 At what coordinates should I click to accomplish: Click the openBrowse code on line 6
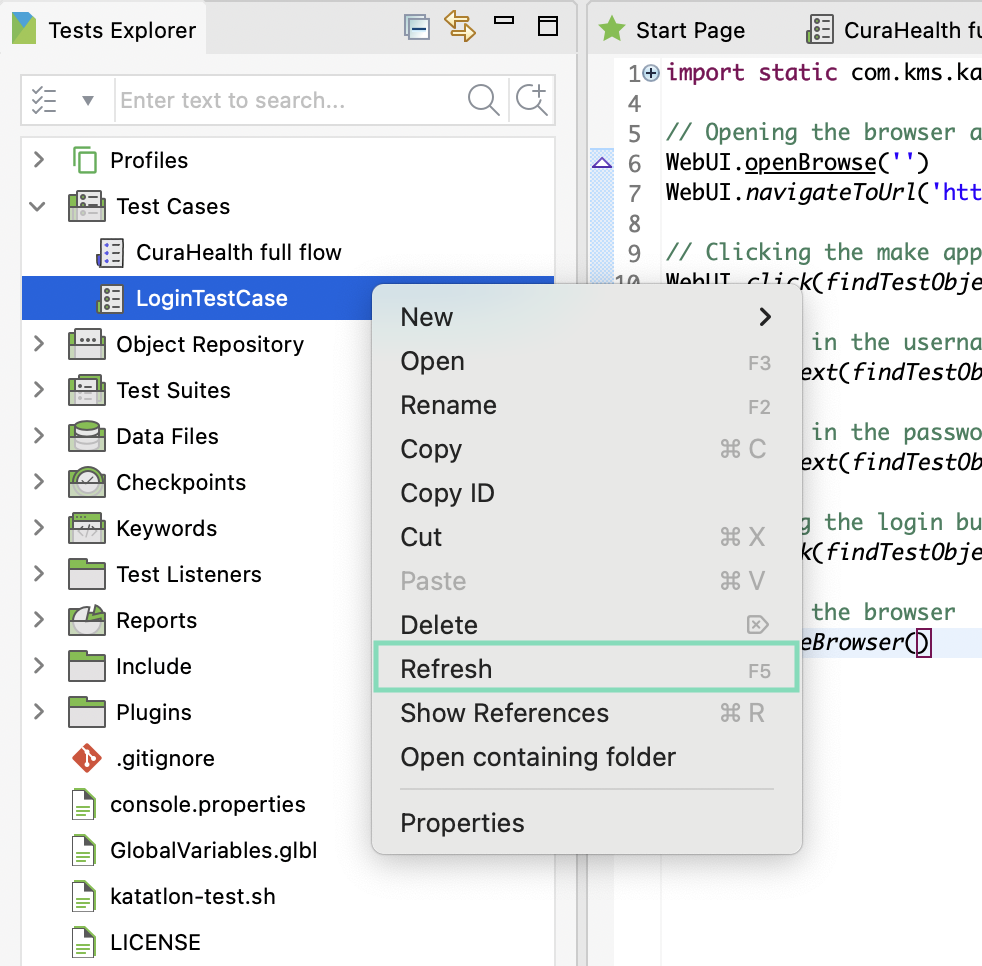click(810, 162)
